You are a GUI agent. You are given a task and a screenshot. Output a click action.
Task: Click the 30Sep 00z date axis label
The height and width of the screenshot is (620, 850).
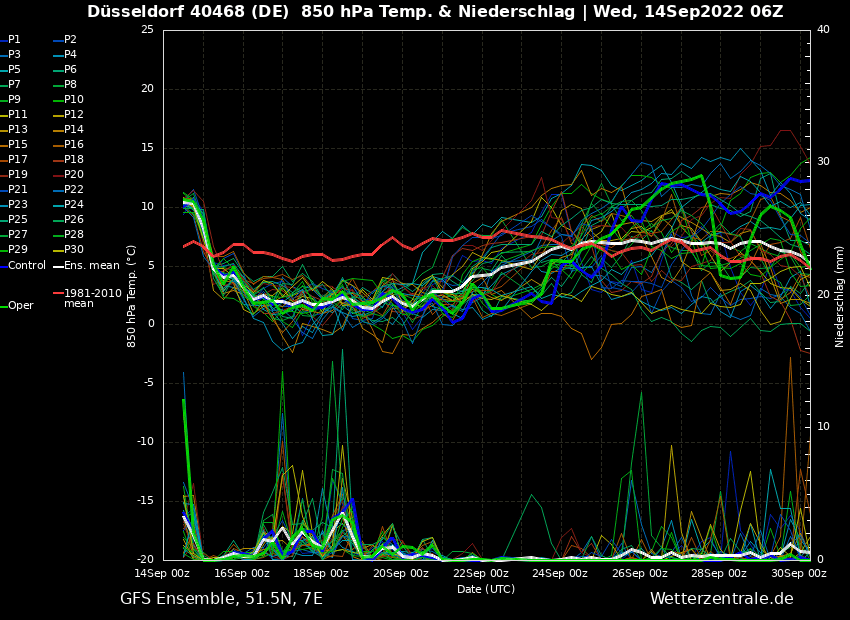[798, 574]
